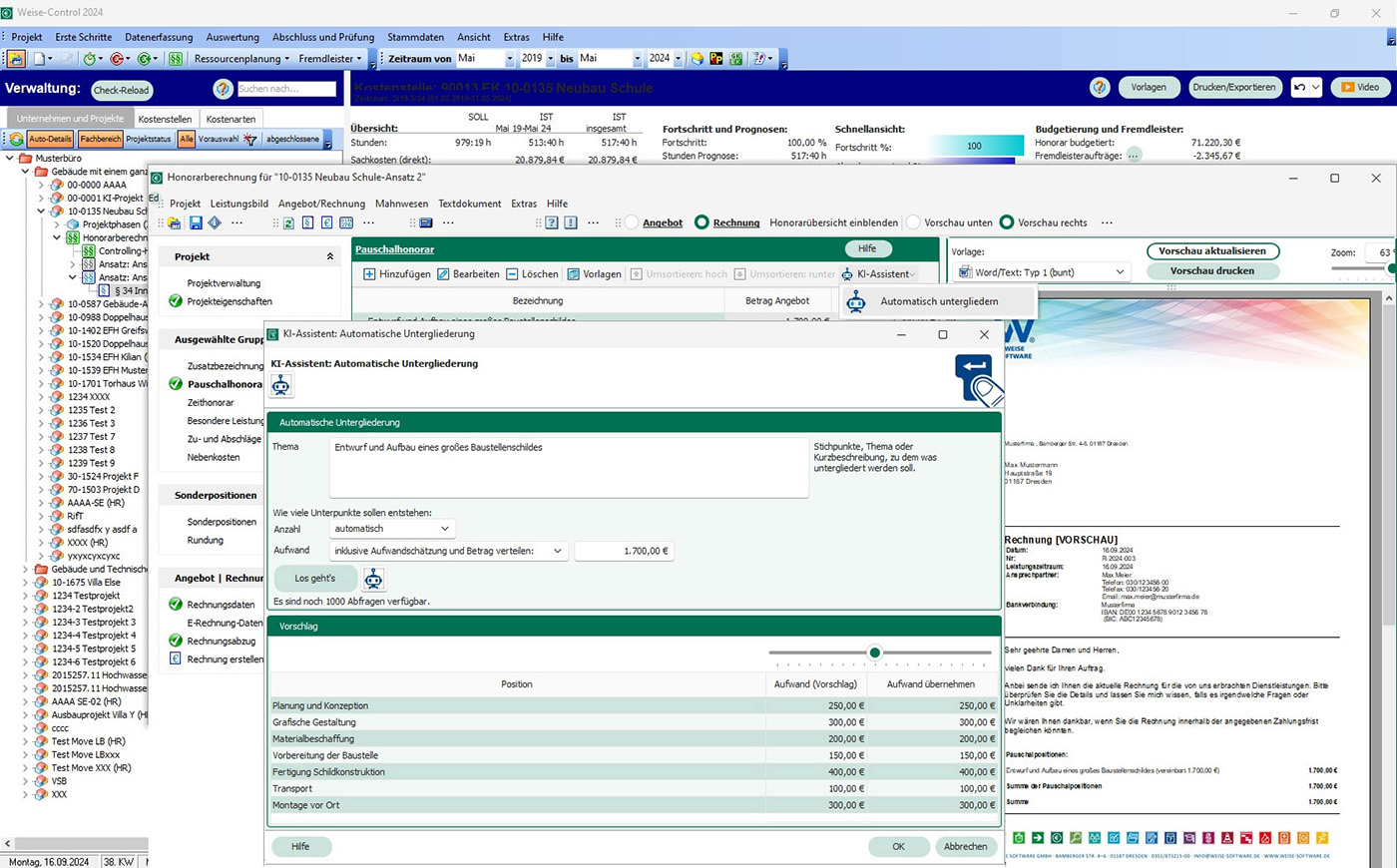Click the Los geht's button
The height and width of the screenshot is (868, 1397).
[314, 579]
